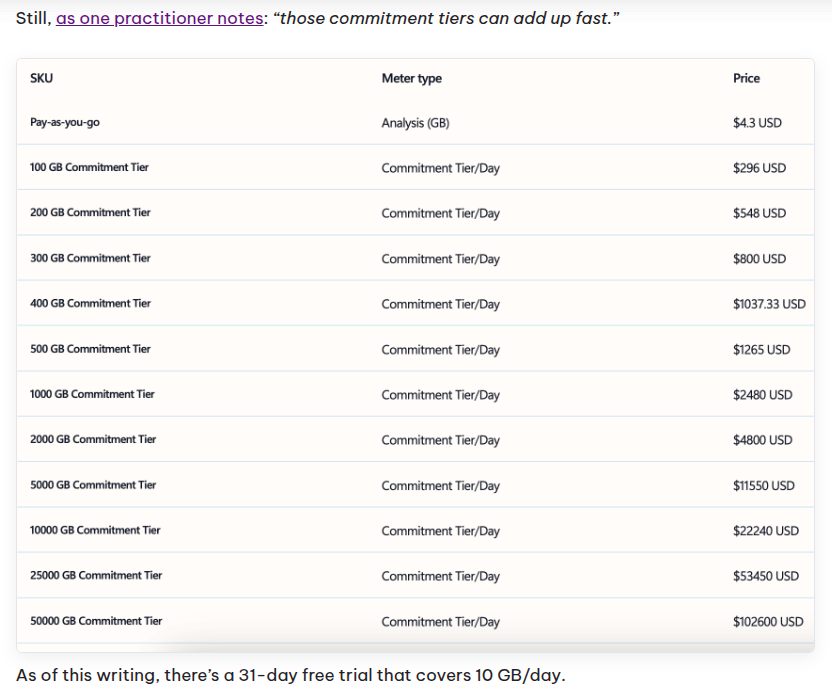
Task: Click '10000 GB Commitment Tier' row label
Action: 95,530
